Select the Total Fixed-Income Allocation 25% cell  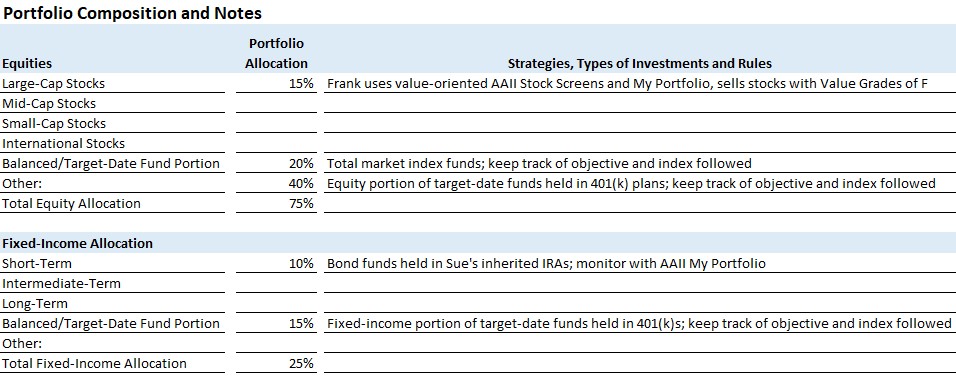pyautogui.click(x=276, y=364)
